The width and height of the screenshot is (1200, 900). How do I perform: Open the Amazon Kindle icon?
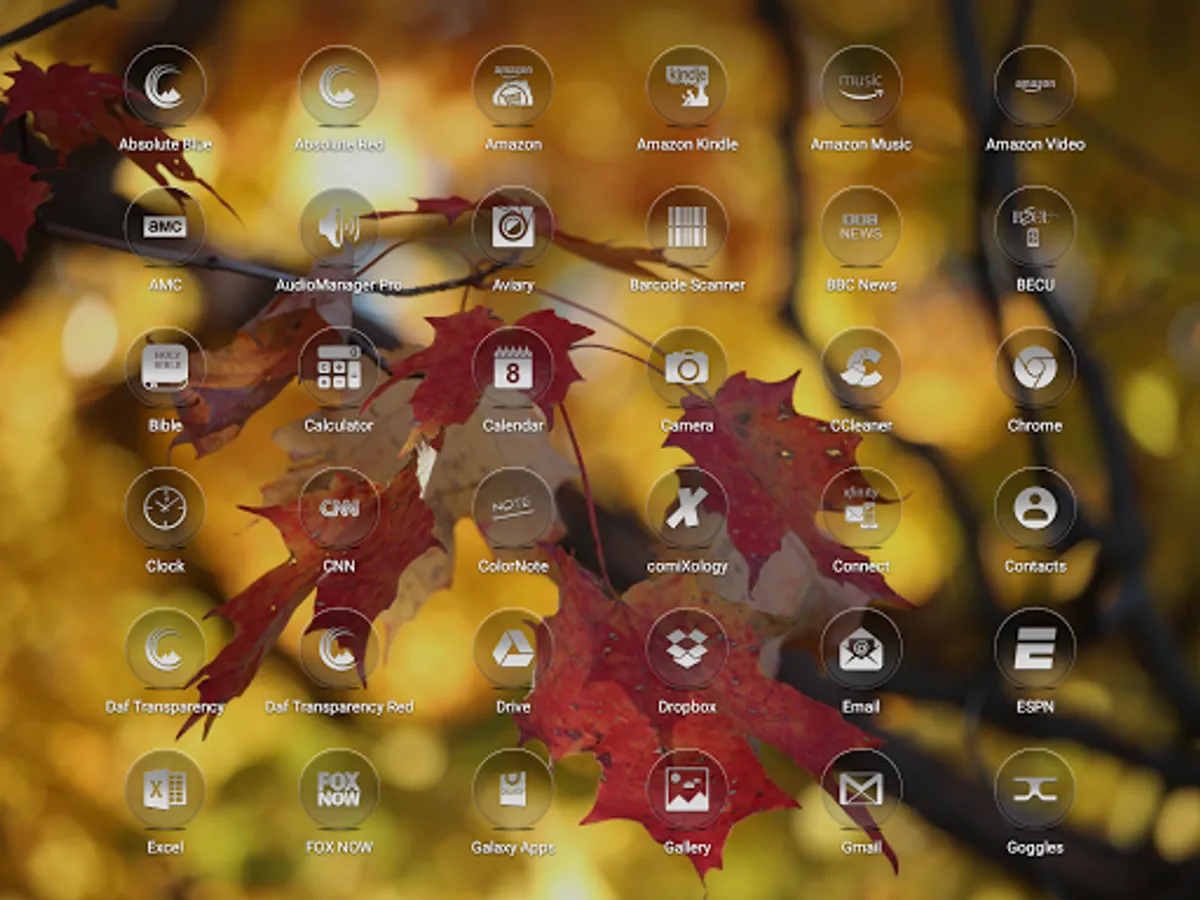pos(687,86)
